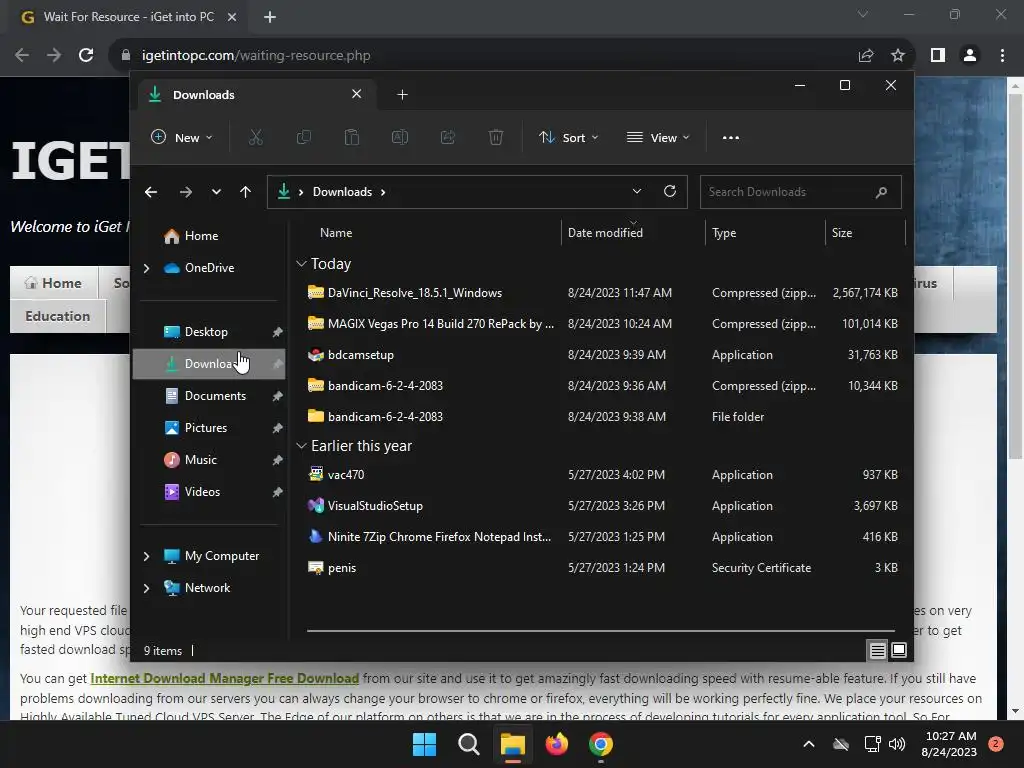Screen dimensions: 1024x768
Task: Click Firefox icon in the taskbar
Action: (556, 744)
